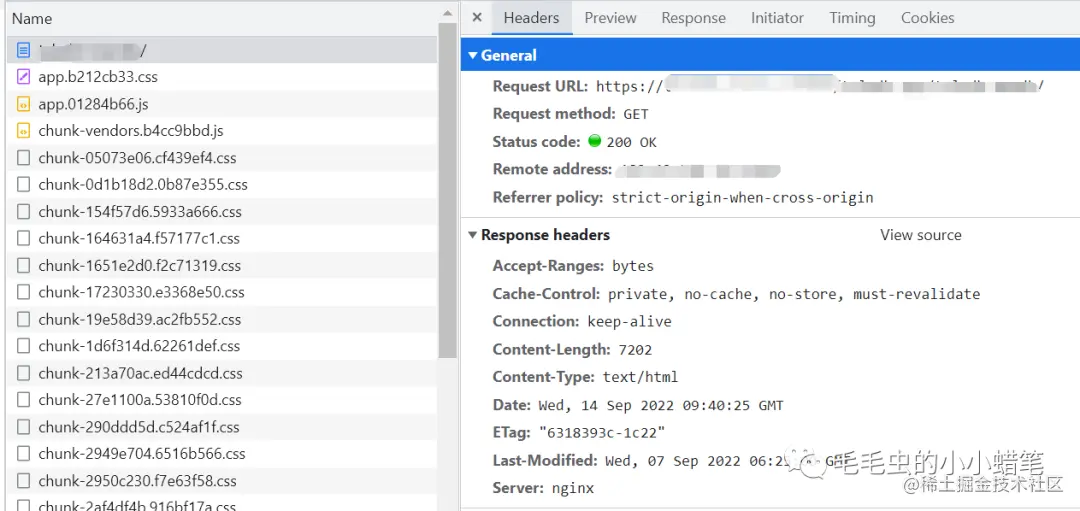Select request chunk-05073e06.cf439ef4.css
The width and height of the screenshot is (1080, 511).
[221, 158]
